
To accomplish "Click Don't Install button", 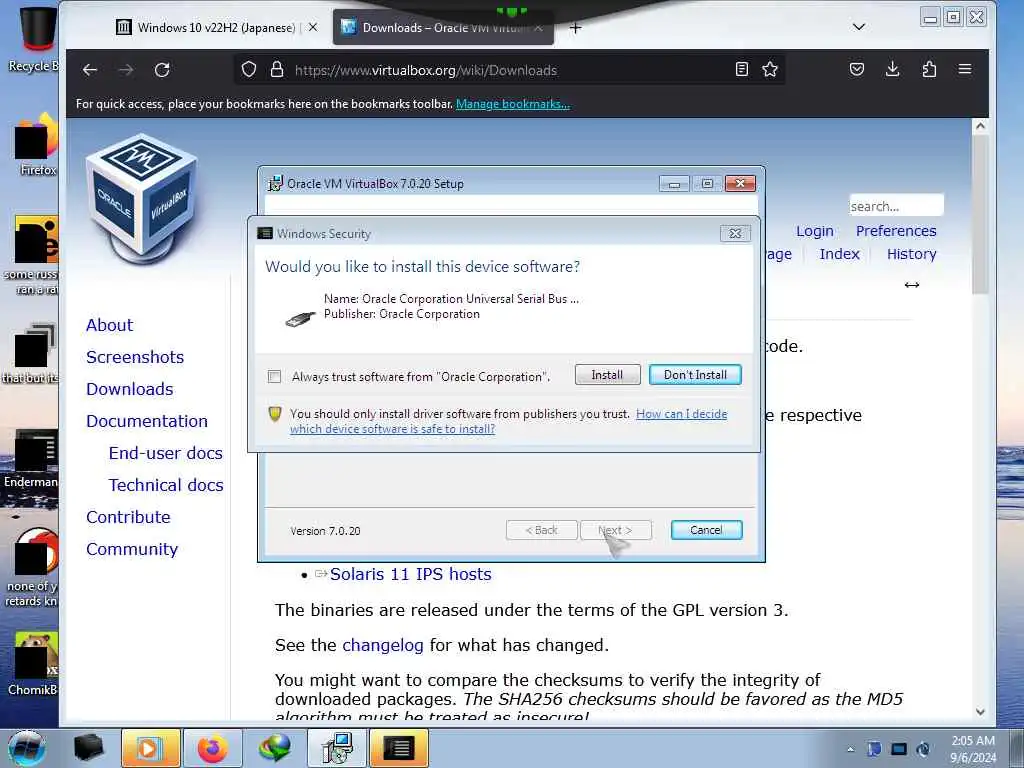I will 695,375.
